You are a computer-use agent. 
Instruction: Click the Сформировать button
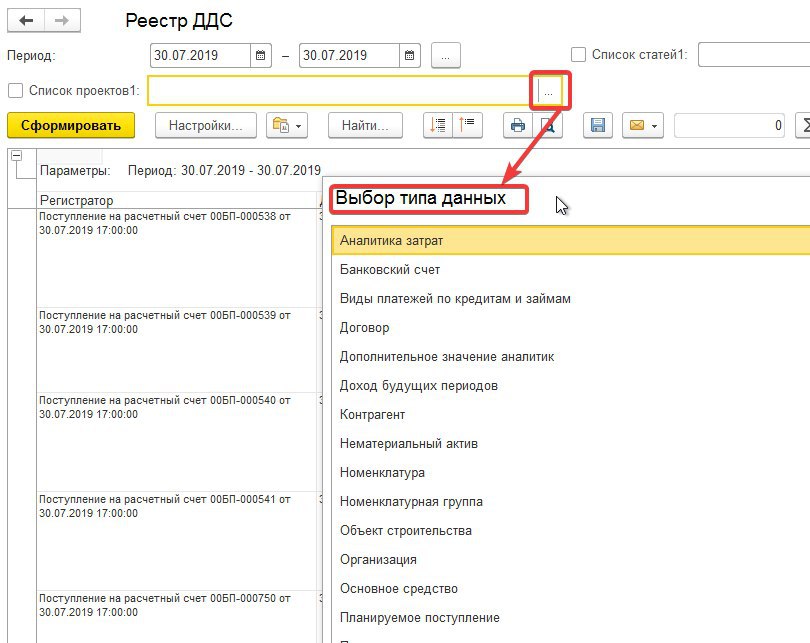pyautogui.click(x=71, y=126)
